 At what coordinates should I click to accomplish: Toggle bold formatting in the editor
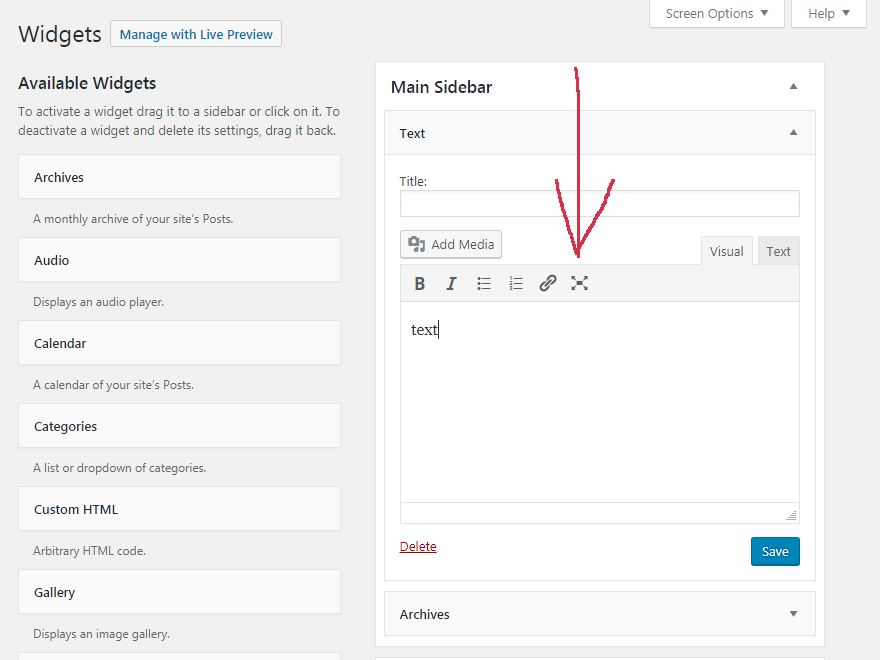[420, 284]
